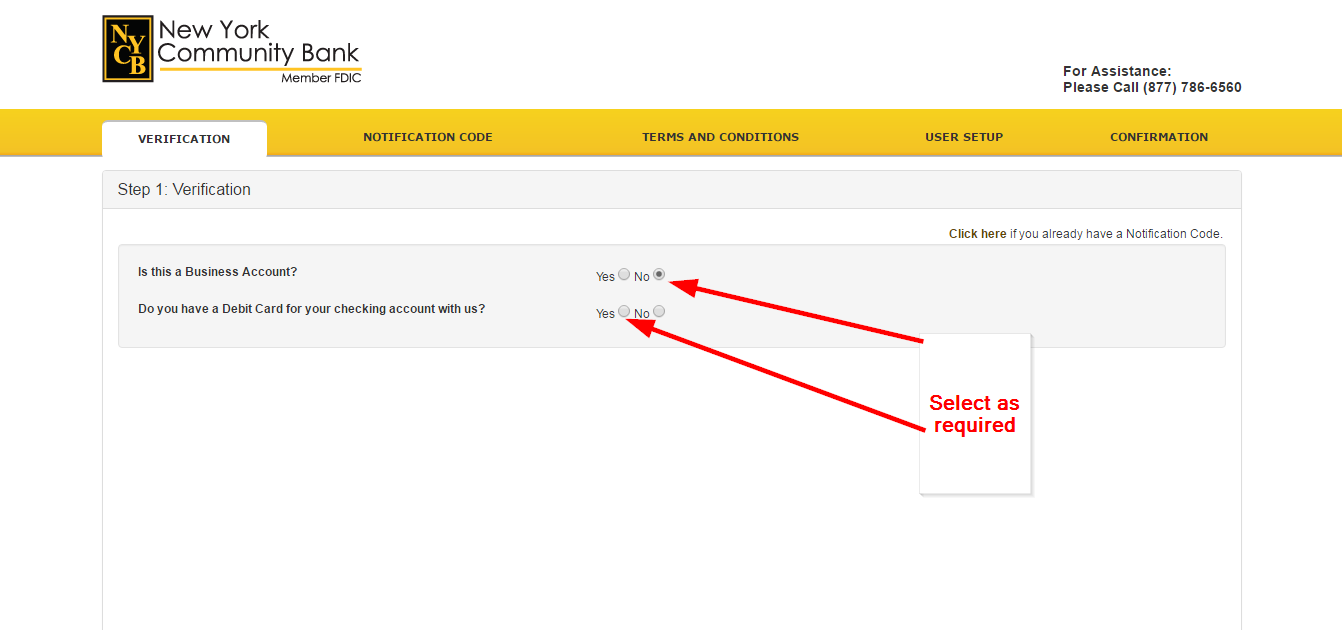Open the CONFIRMATION tab

point(1158,136)
